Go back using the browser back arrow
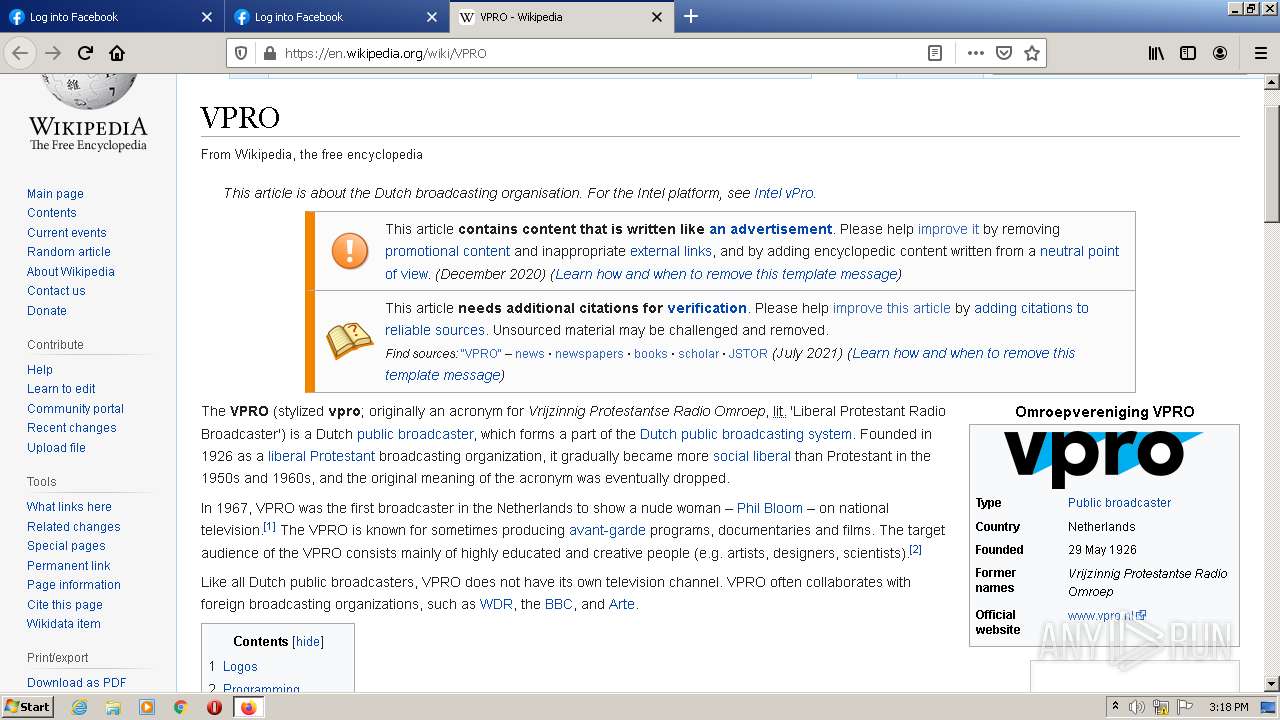Screen dimensions: 1280x720 pos(20,53)
